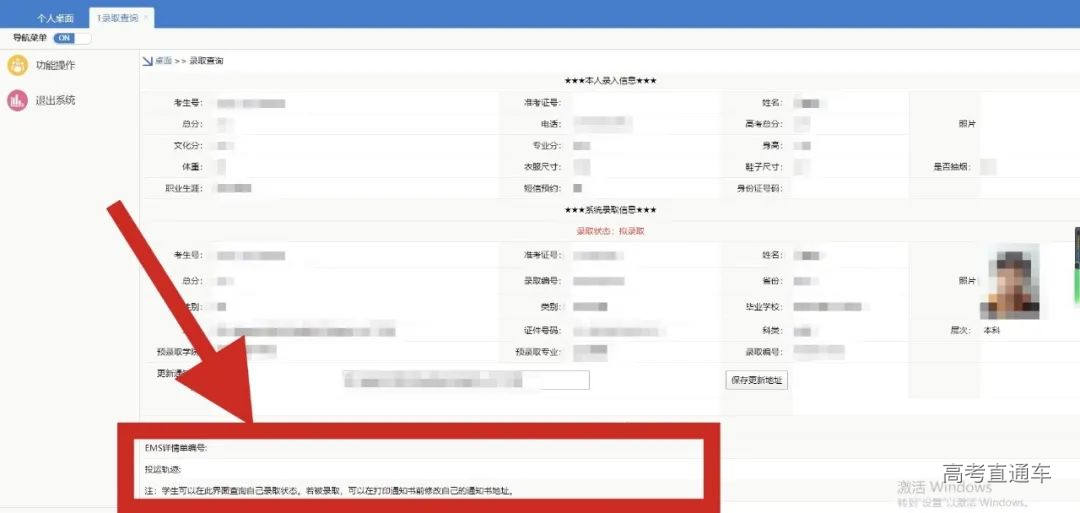Viewport: 1080px width, 513px height.
Task: Open the candidate photo thumbnail
Action: pos(1012,283)
